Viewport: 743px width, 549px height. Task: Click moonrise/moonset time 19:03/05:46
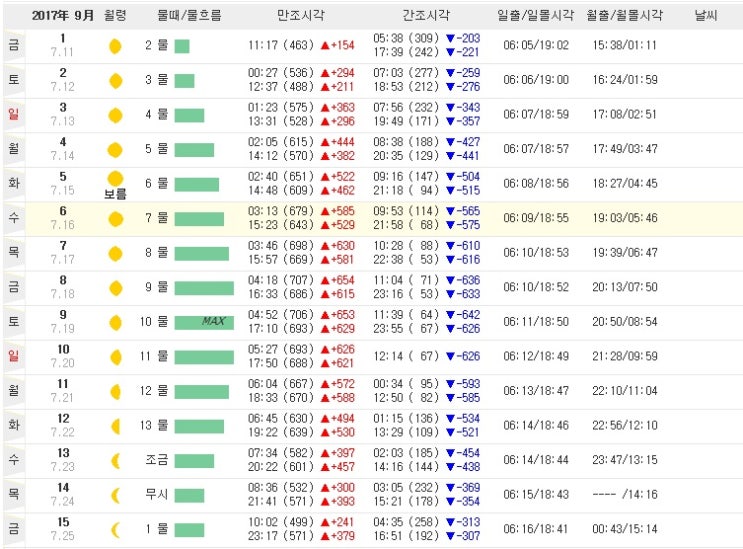[625, 218]
